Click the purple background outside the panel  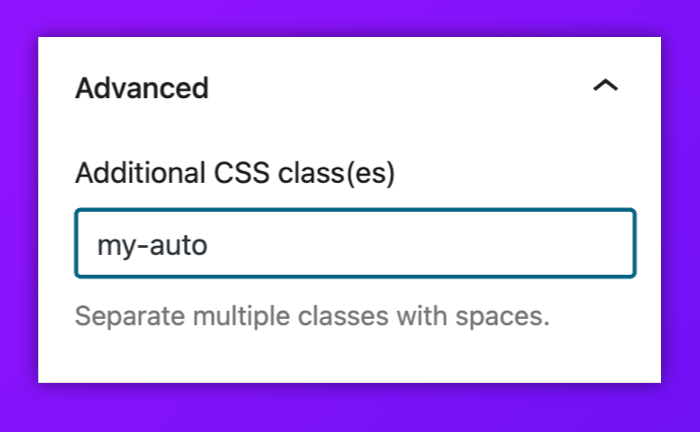tap(350, 18)
